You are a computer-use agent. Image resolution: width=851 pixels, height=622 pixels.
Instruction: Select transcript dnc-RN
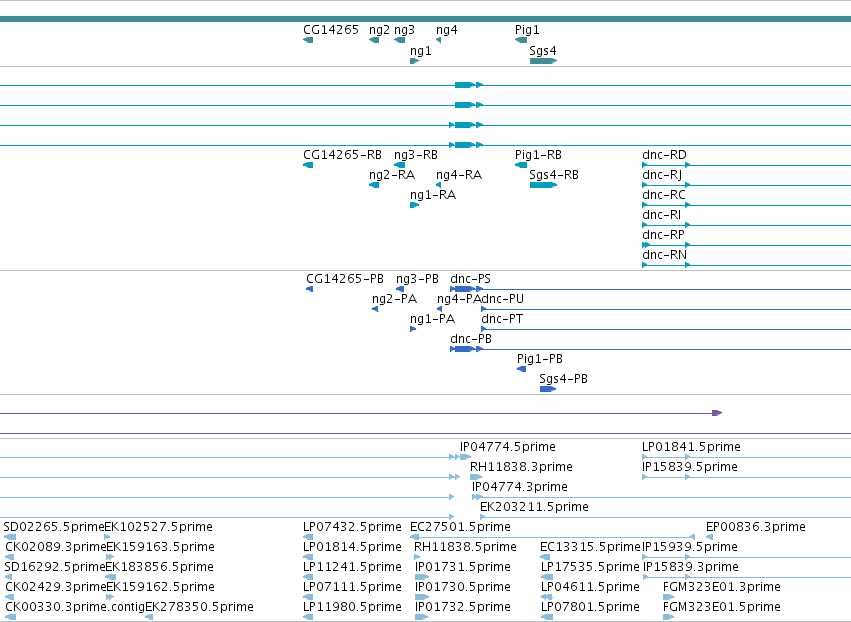(x=664, y=255)
